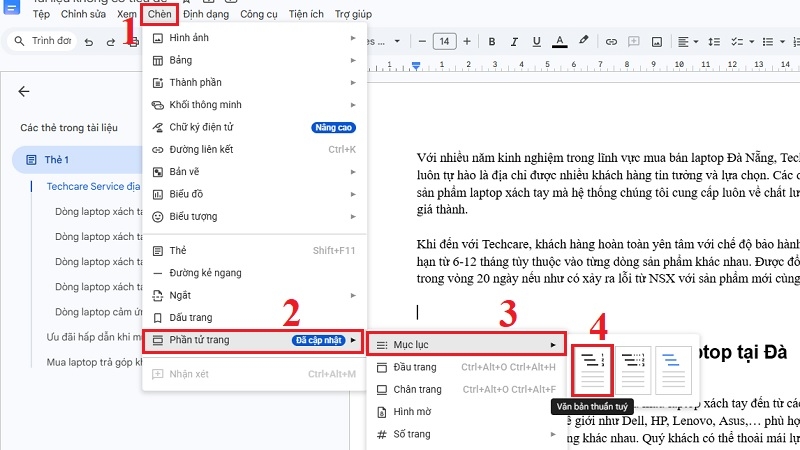
Task: Open the Xem menu
Action: coord(127,14)
